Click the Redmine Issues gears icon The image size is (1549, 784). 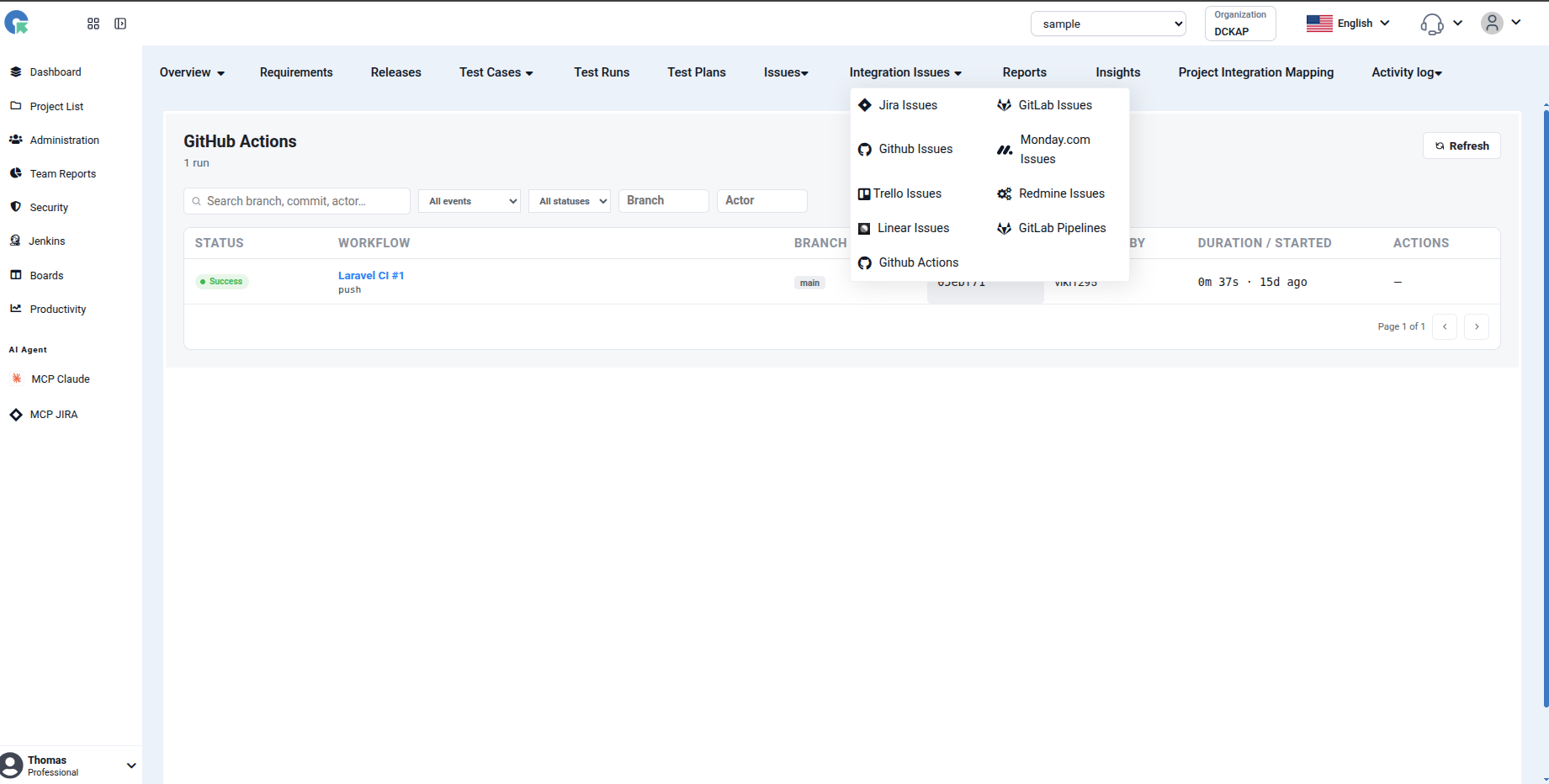[1005, 194]
